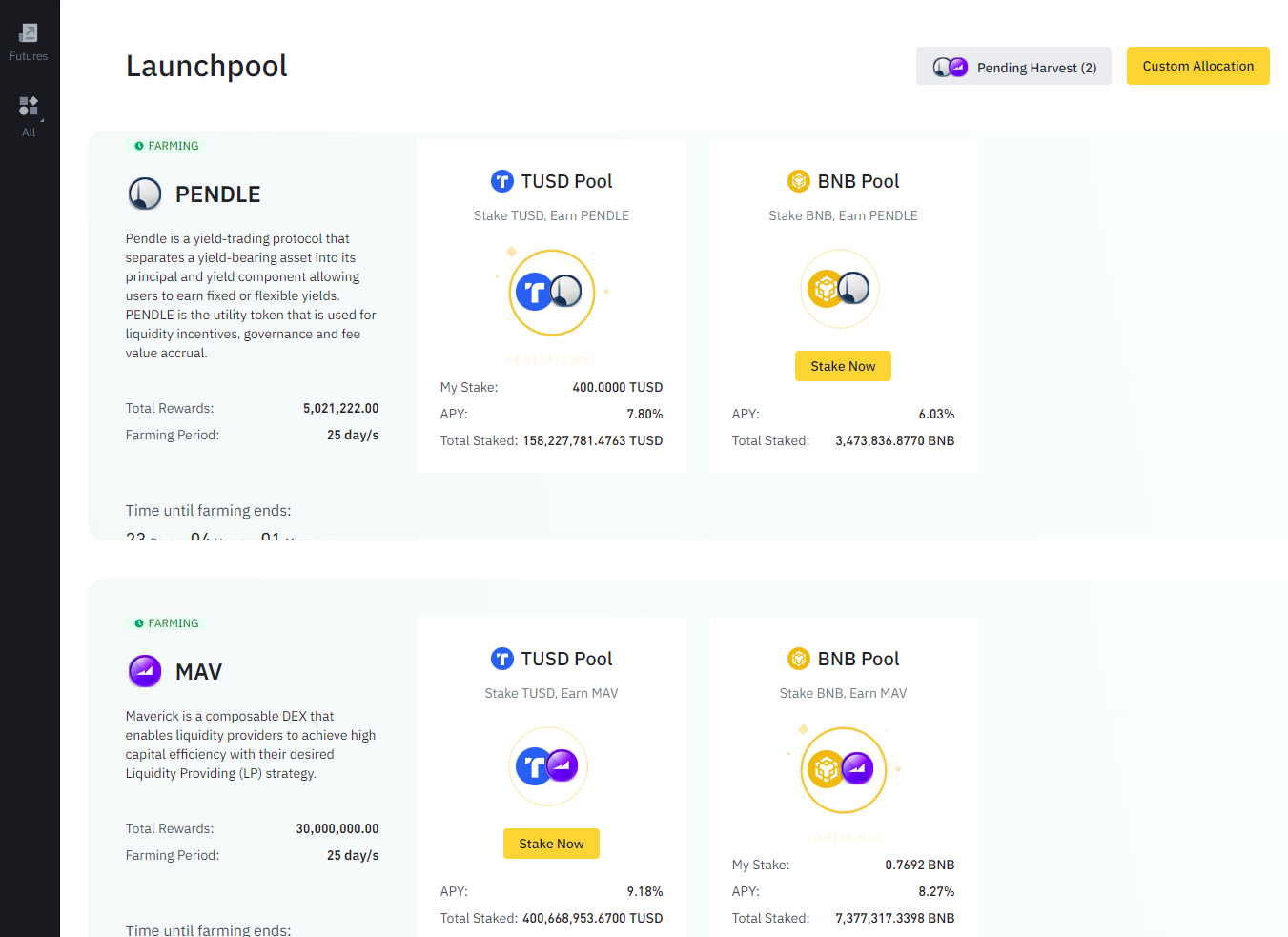The image size is (1288, 937).
Task: Click the TUSD-MAV pair graphic
Action: pos(548,765)
